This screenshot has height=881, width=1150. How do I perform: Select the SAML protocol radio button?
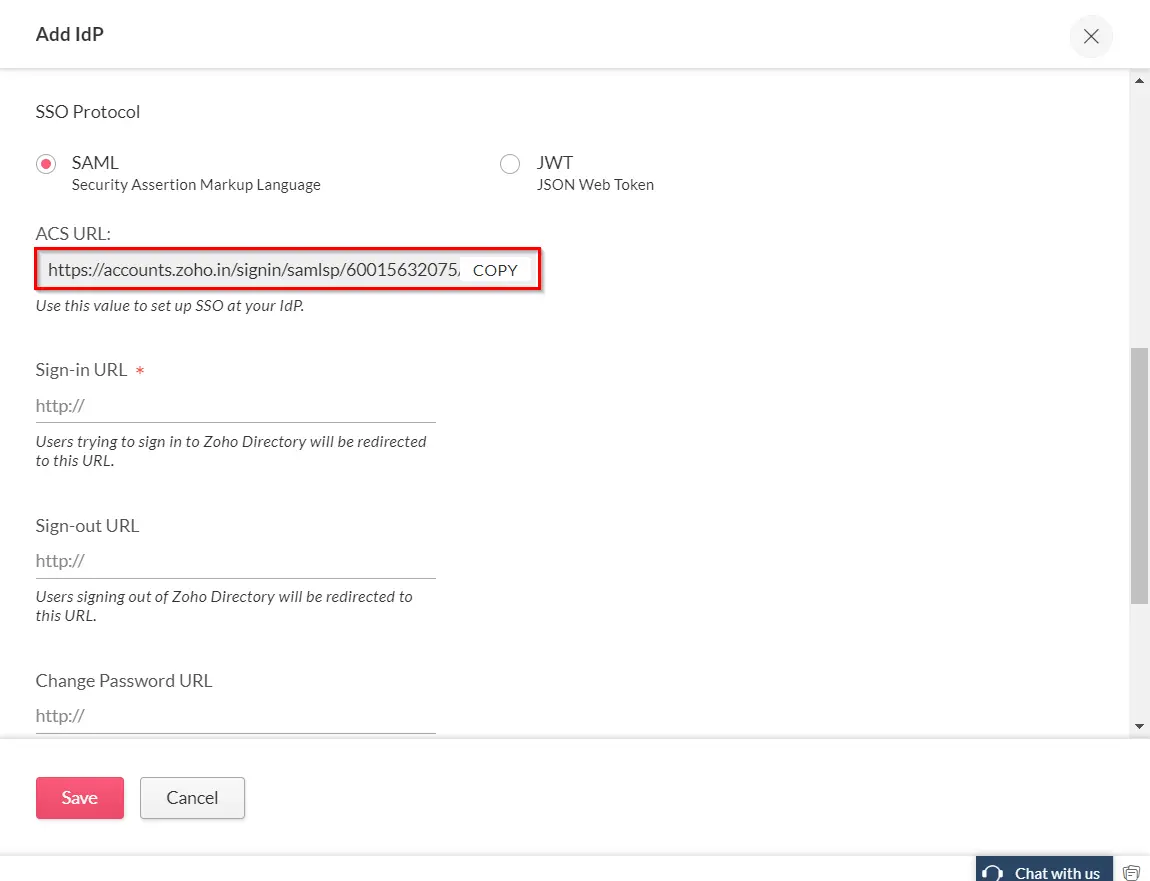[45, 163]
